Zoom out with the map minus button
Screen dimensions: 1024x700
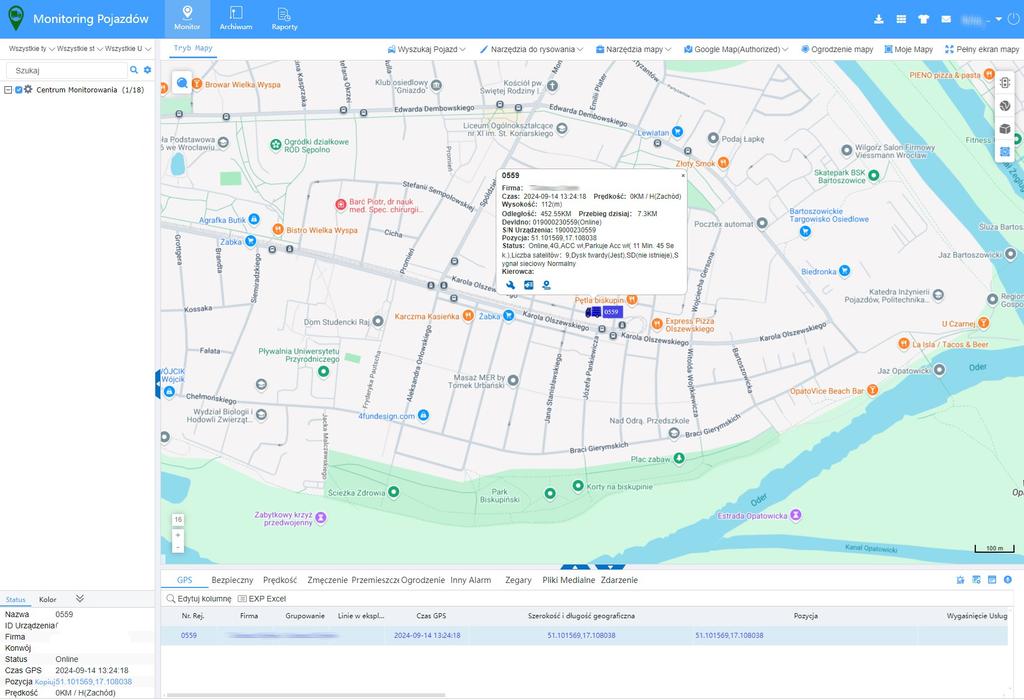[x=178, y=547]
